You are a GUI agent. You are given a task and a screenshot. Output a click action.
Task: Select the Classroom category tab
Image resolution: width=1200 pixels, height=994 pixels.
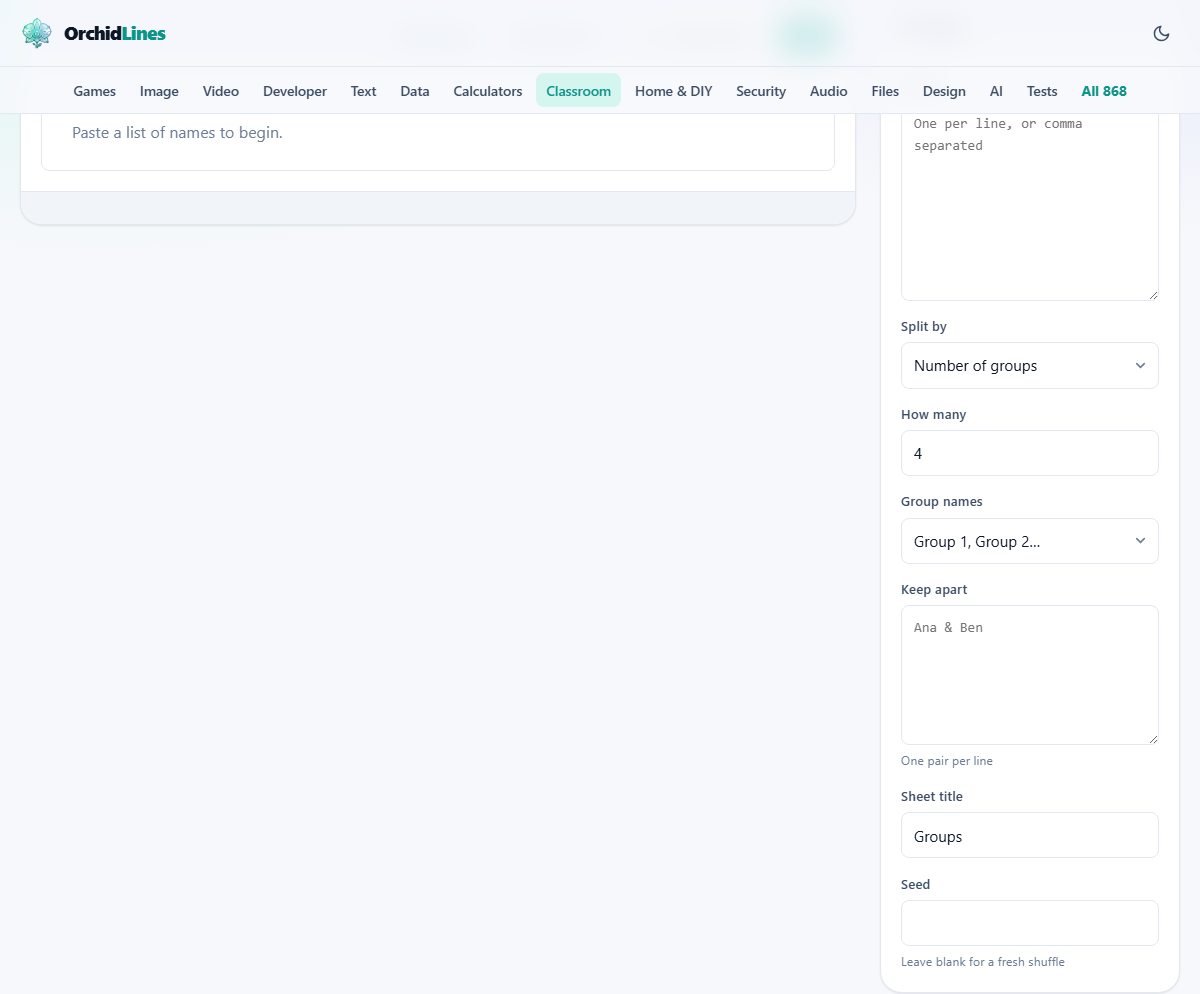[578, 91]
